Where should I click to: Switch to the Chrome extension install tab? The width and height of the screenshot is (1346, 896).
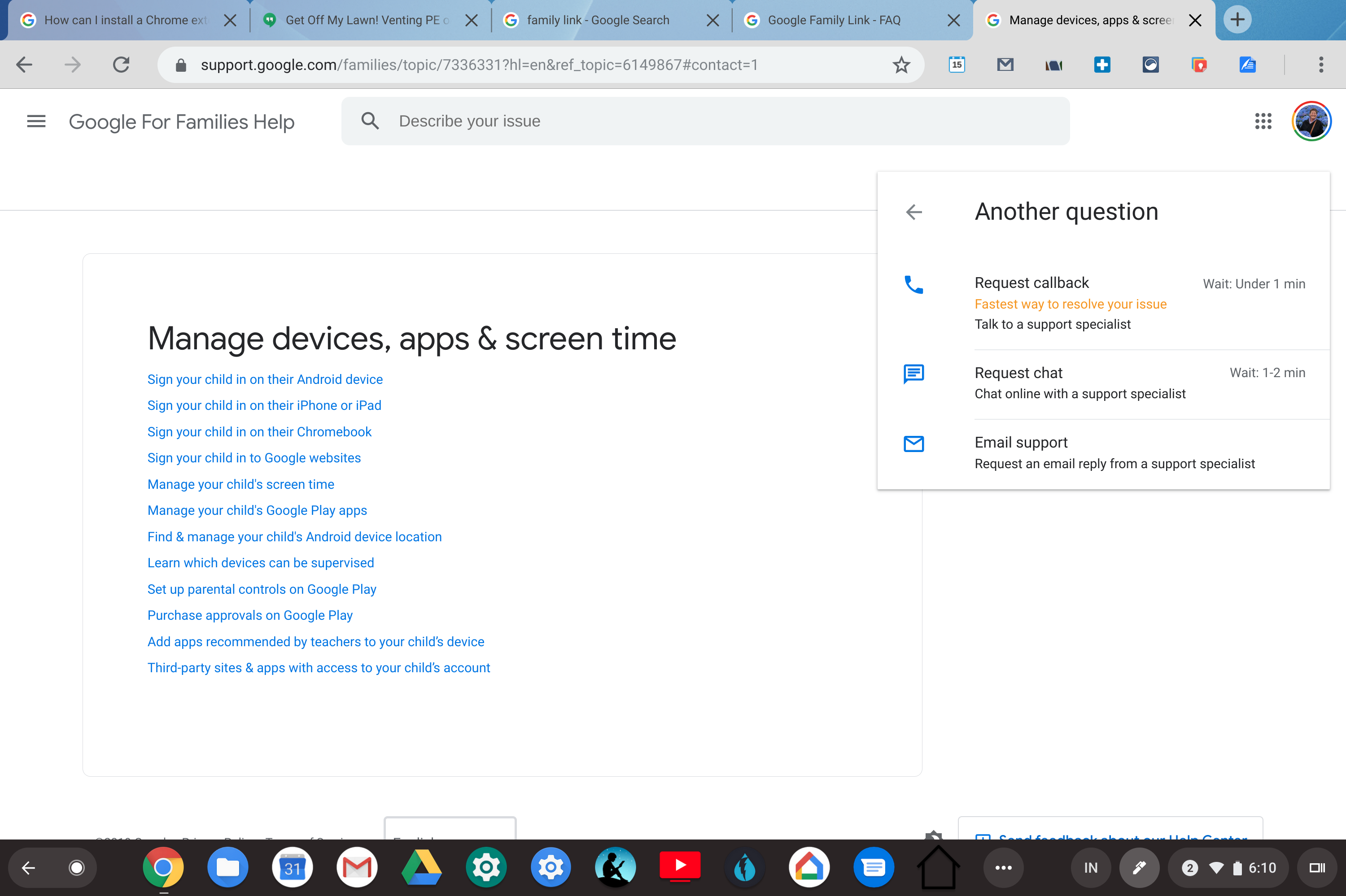click(126, 21)
